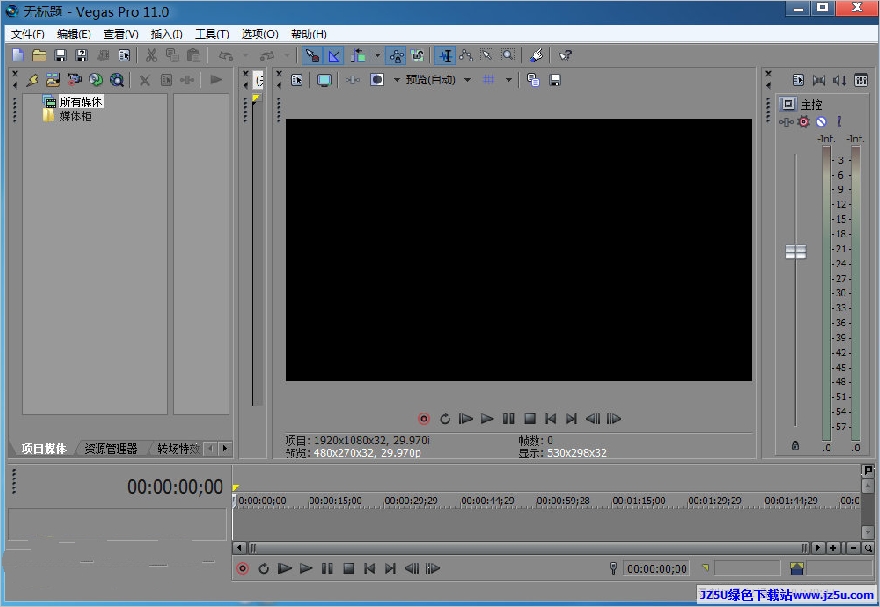Undo the last action in main toolbar
Viewport: 880px width, 607px height.
(226, 55)
